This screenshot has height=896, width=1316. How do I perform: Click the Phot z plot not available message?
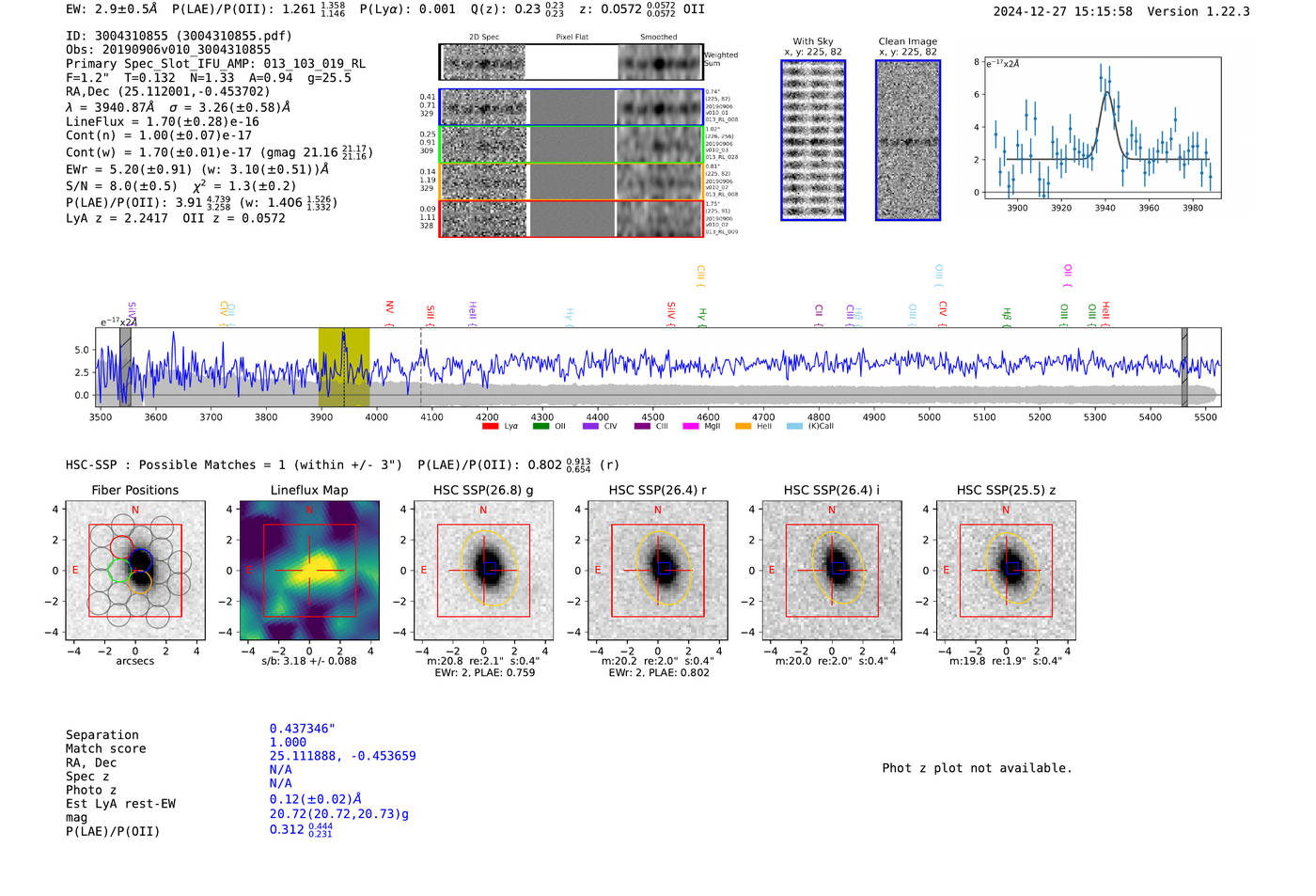[977, 768]
